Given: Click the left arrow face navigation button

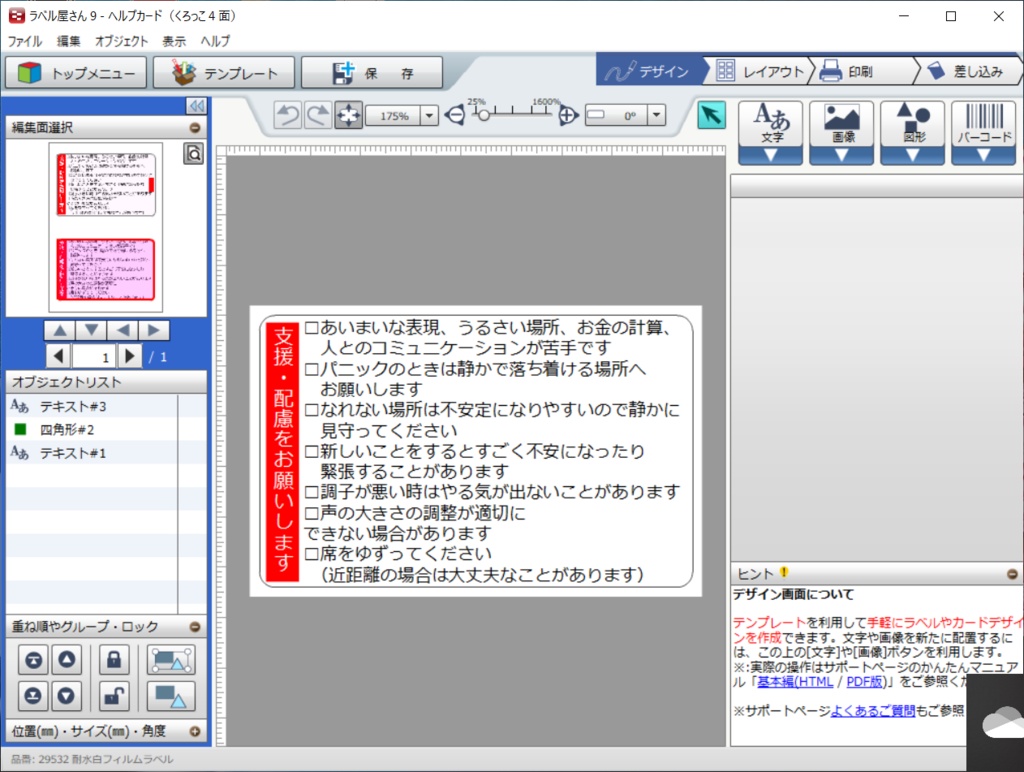Looking at the screenshot, I should 123,330.
